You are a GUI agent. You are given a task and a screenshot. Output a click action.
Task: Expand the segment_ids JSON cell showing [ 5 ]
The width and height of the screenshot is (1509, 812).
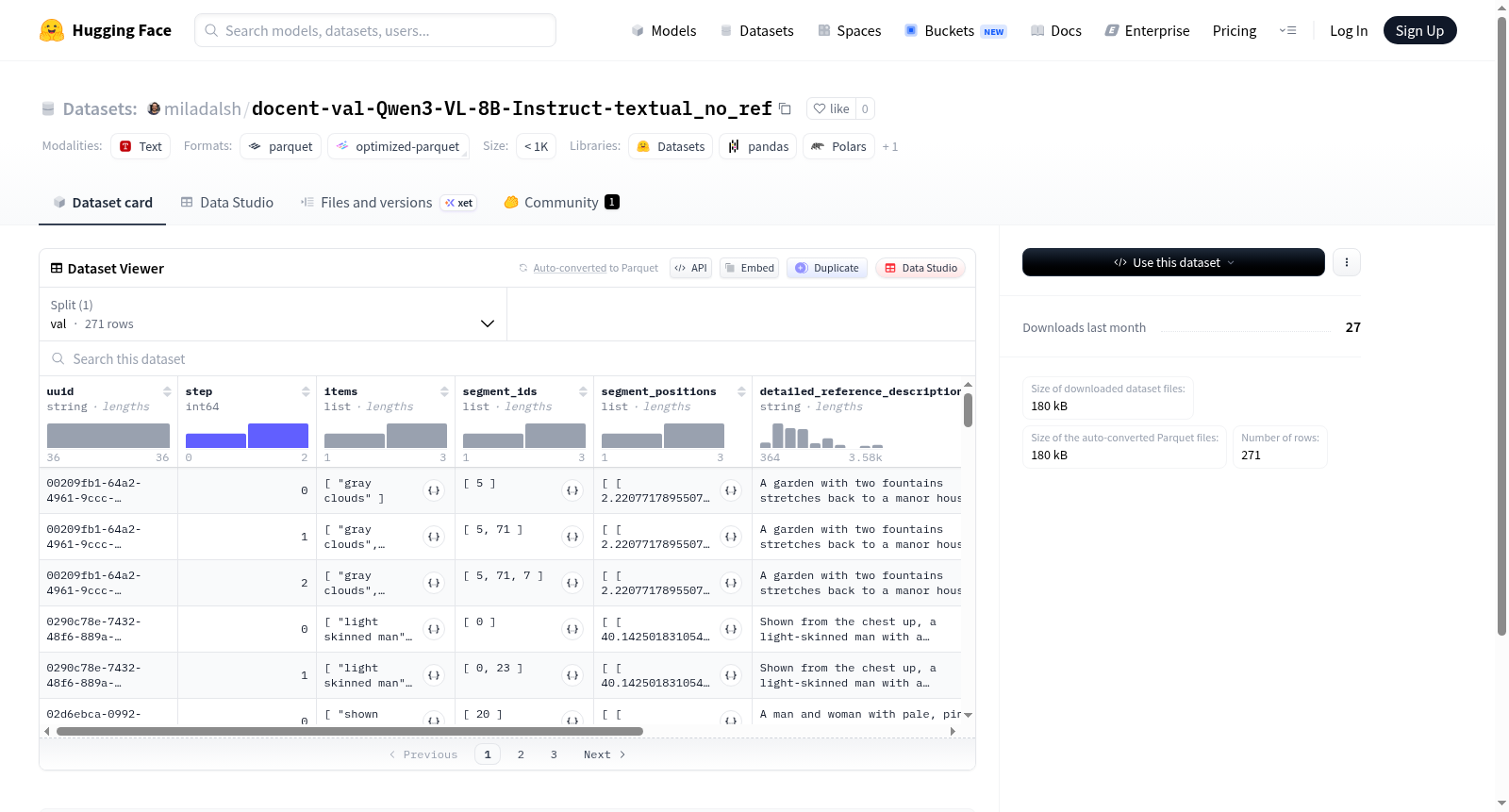572,490
